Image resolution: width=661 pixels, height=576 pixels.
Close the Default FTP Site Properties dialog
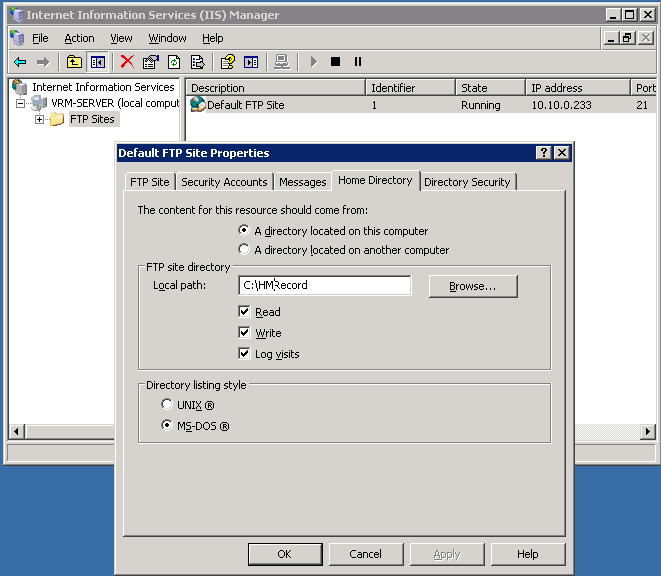point(562,153)
